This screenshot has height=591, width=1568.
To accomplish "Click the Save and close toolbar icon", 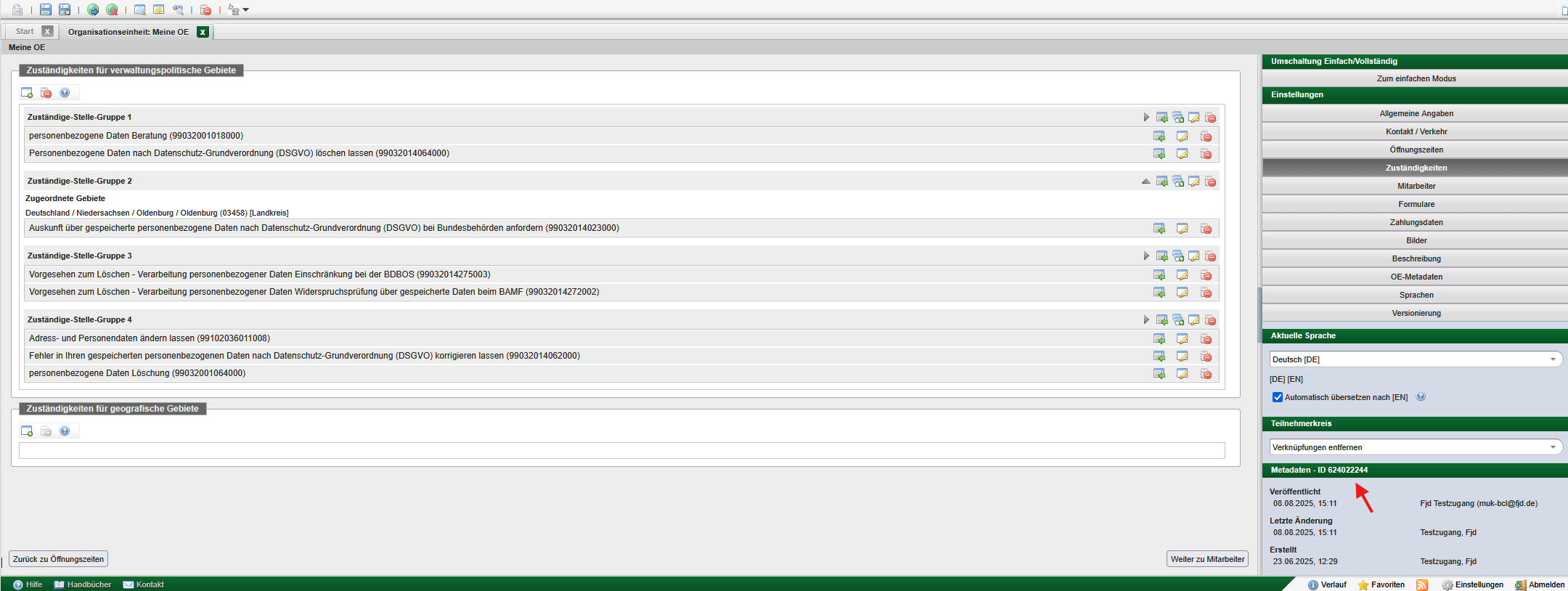I will click(65, 9).
